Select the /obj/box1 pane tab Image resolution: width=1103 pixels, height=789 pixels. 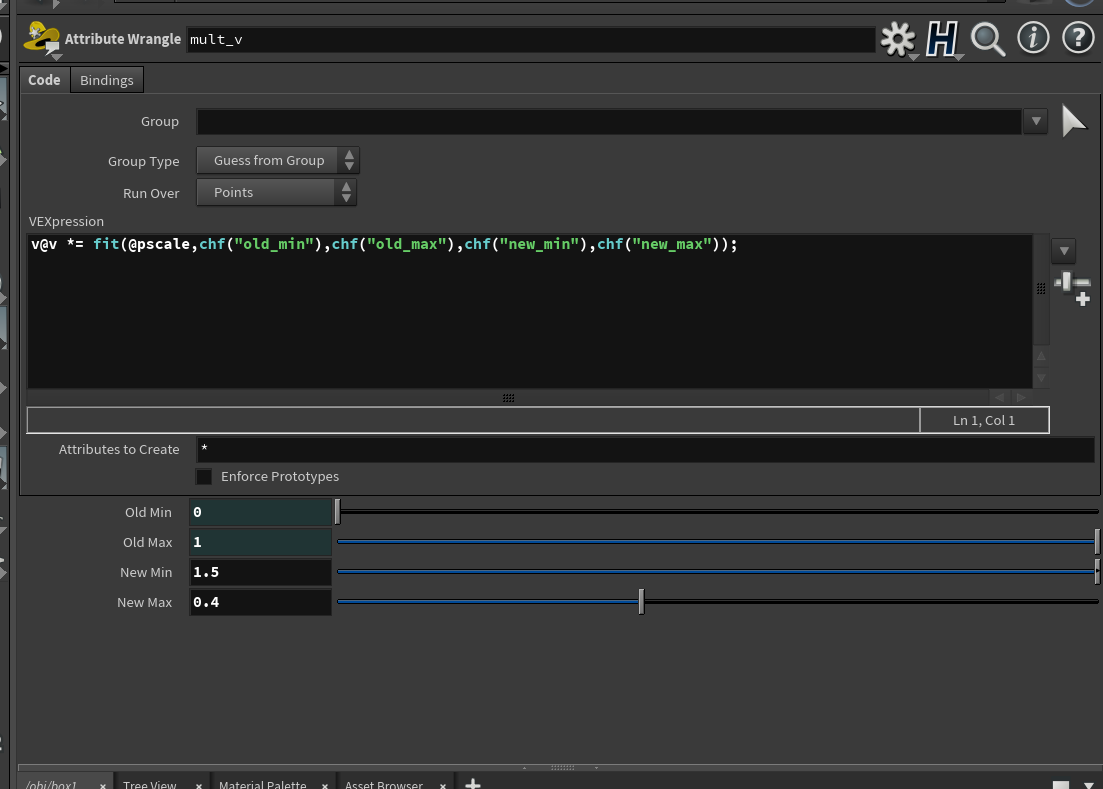click(x=51, y=784)
